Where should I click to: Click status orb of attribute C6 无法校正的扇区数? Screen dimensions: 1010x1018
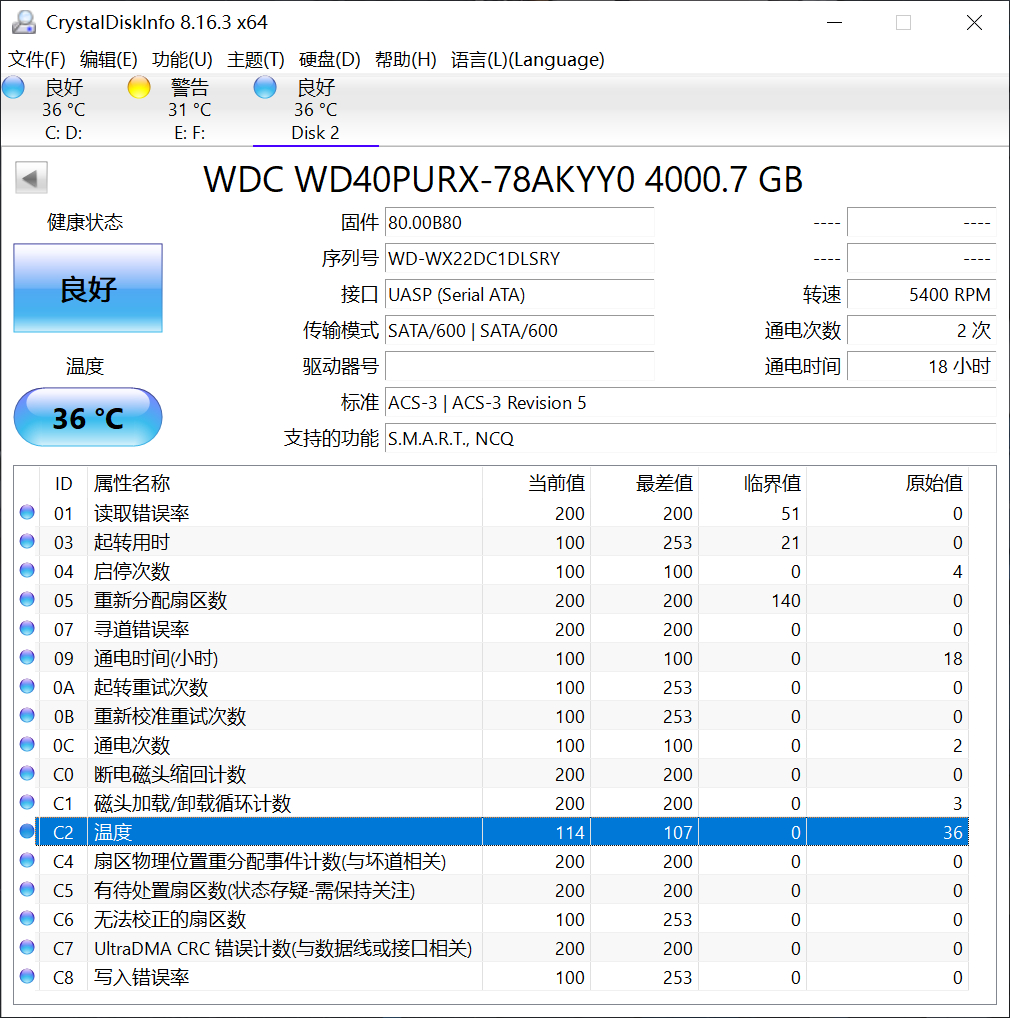coord(27,918)
